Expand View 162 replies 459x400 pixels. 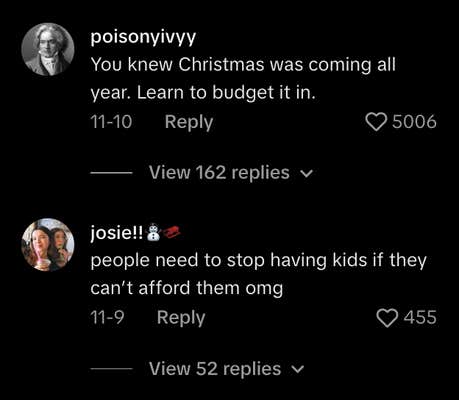pyautogui.click(x=219, y=173)
